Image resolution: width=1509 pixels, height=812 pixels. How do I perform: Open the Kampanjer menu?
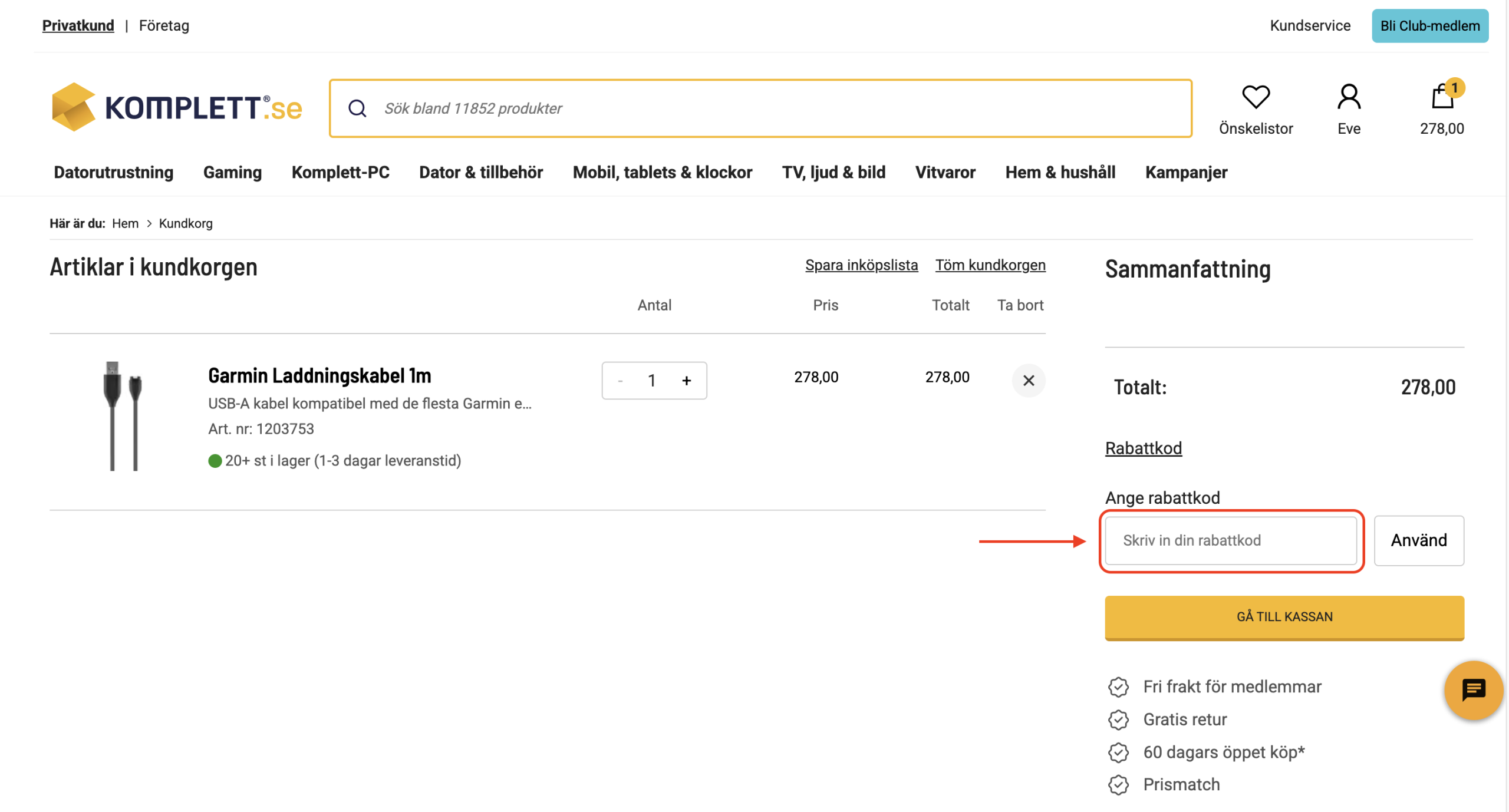pyautogui.click(x=1186, y=173)
